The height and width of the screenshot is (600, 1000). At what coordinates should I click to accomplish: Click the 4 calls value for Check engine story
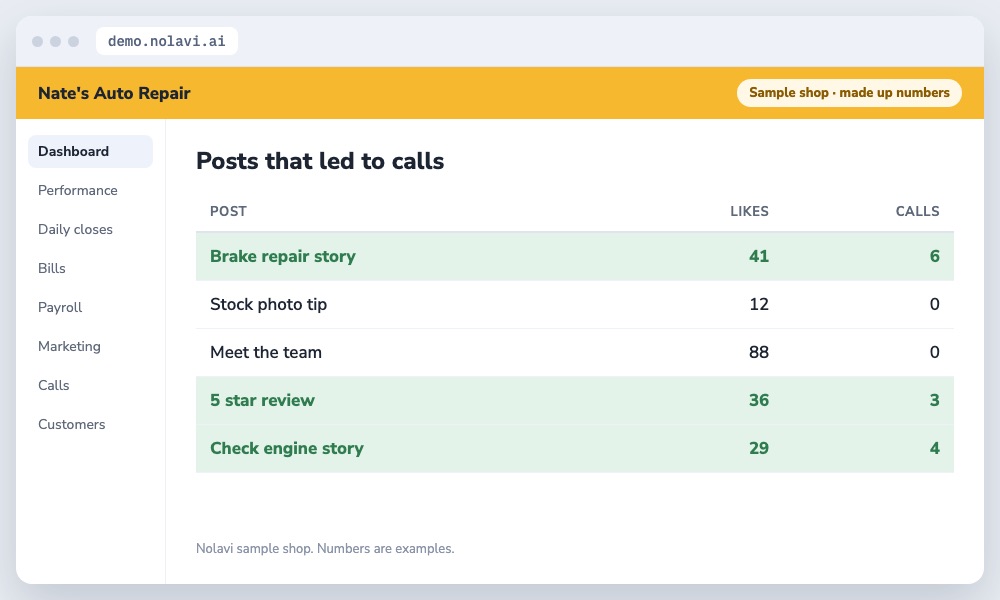coord(934,448)
